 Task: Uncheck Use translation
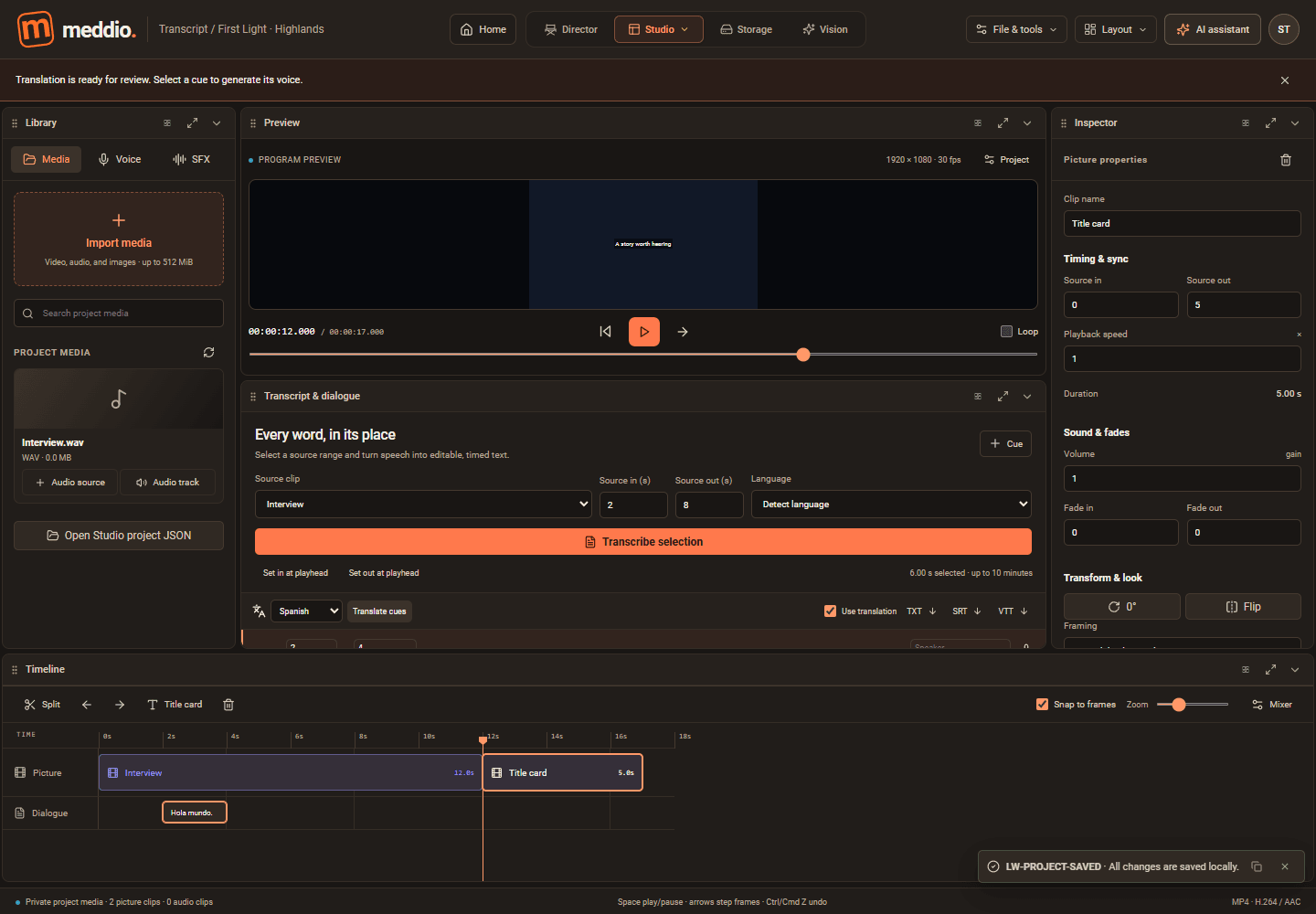pyautogui.click(x=830, y=611)
